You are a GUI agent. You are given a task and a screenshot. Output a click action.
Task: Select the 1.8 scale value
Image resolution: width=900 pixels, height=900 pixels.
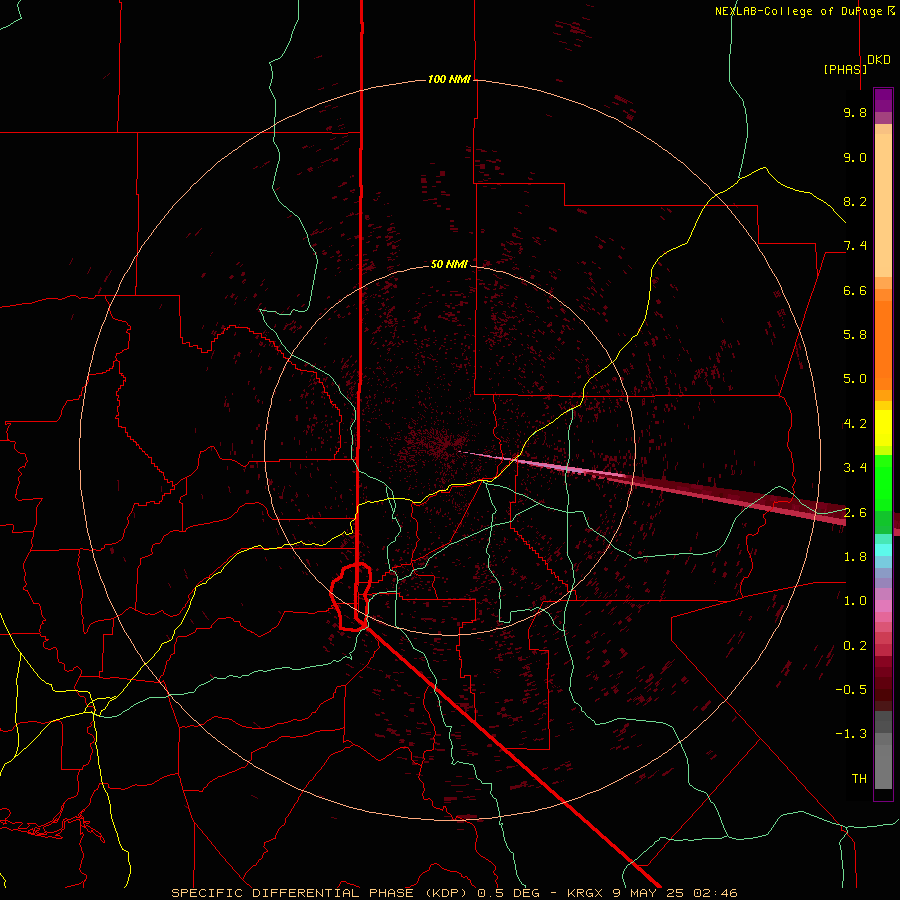tap(855, 557)
